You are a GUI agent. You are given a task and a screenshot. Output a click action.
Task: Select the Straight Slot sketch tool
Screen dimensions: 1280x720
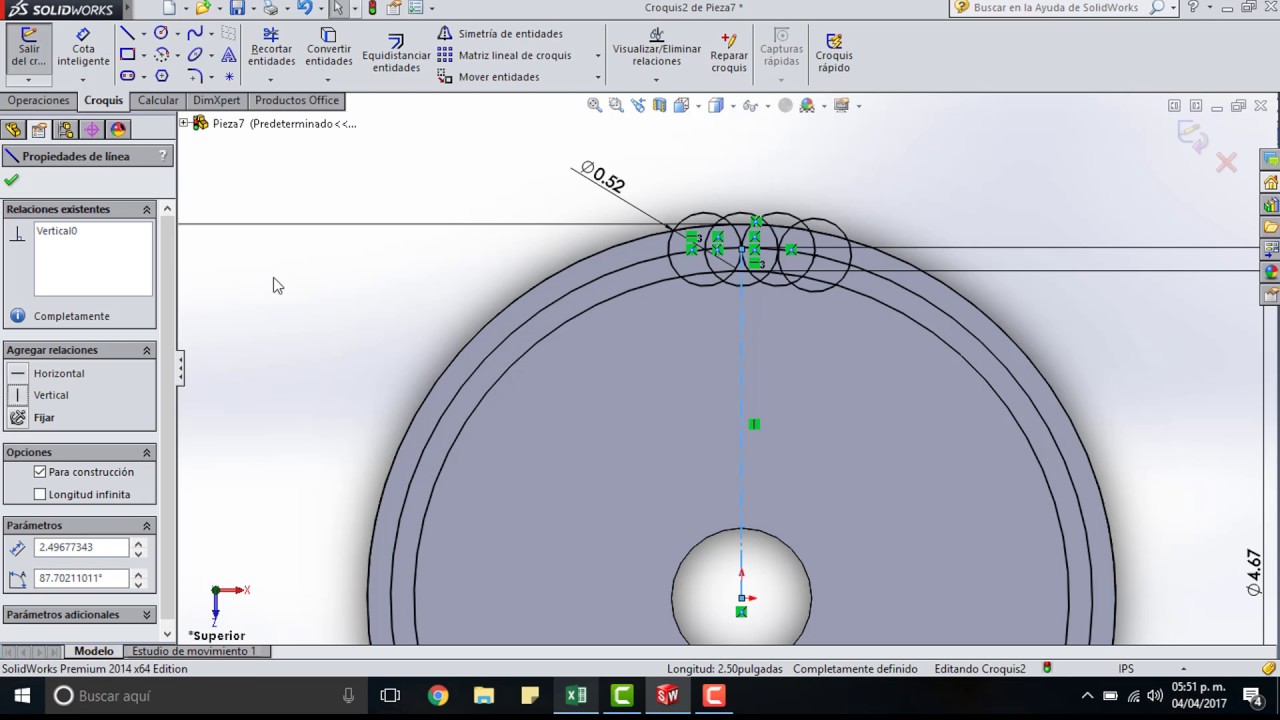tap(128, 76)
